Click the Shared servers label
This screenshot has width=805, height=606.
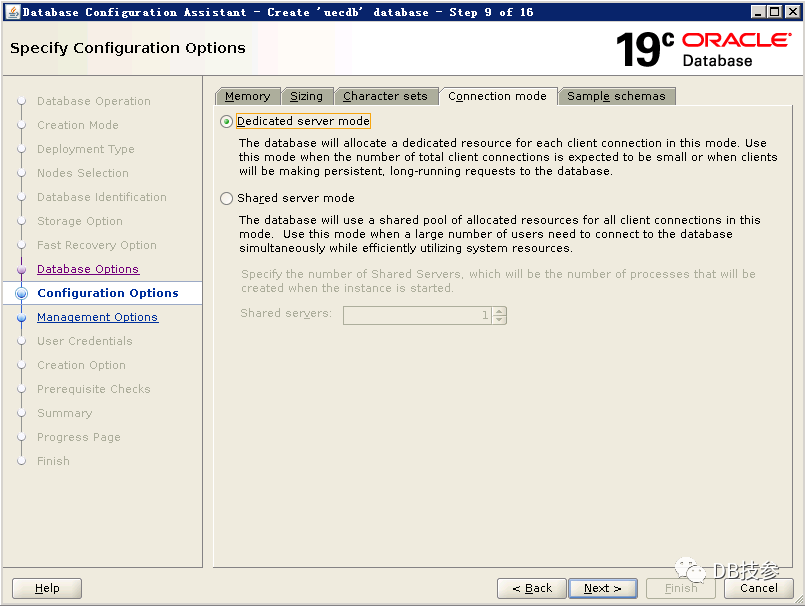point(286,313)
